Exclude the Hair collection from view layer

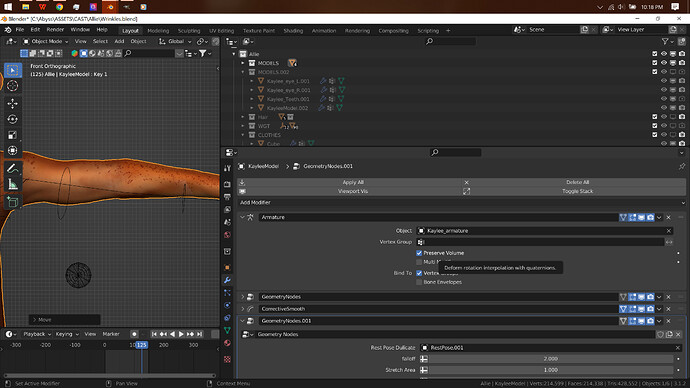pyautogui.click(x=654, y=117)
